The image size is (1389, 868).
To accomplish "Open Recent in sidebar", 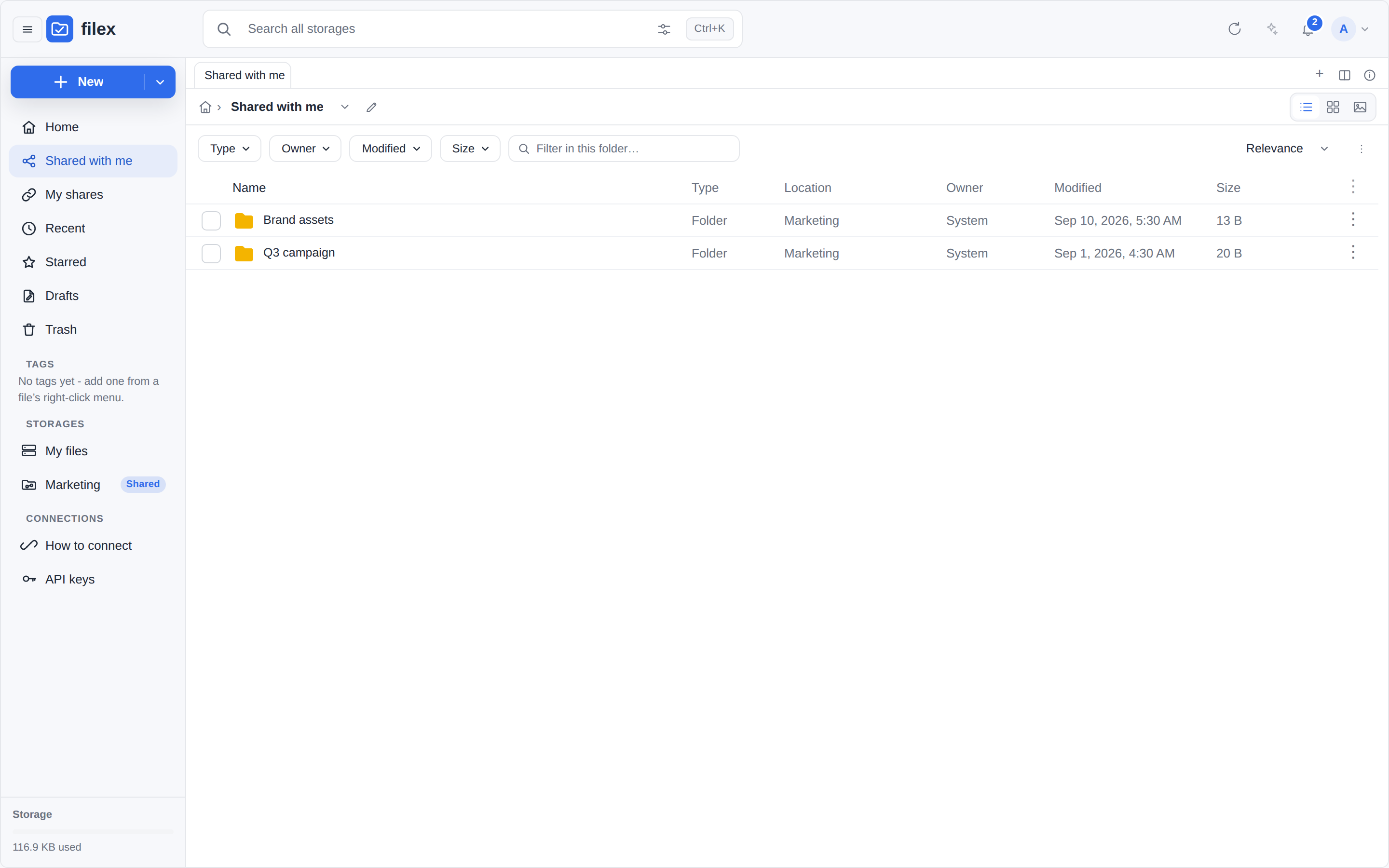I will pos(93,229).
